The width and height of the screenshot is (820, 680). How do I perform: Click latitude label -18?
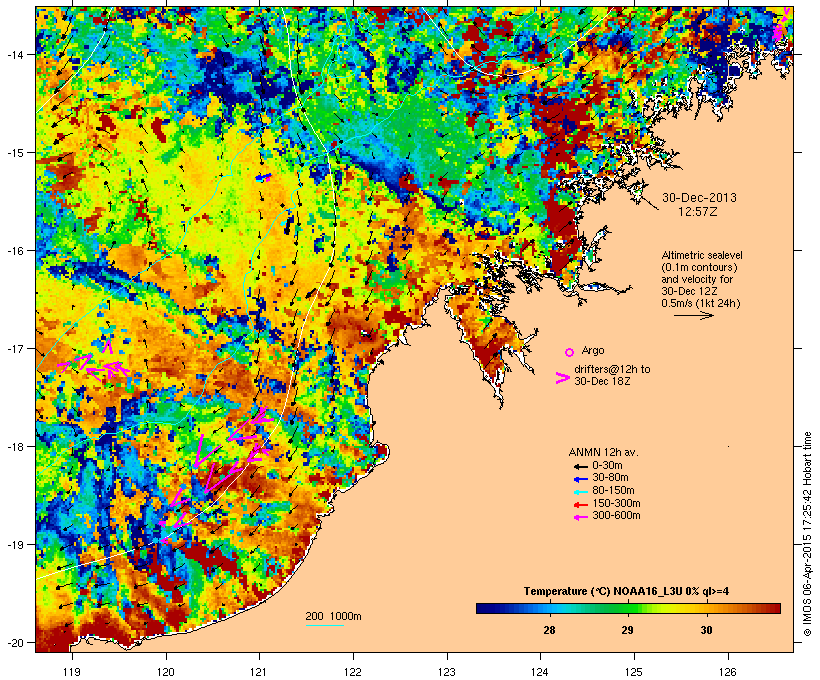14,447
